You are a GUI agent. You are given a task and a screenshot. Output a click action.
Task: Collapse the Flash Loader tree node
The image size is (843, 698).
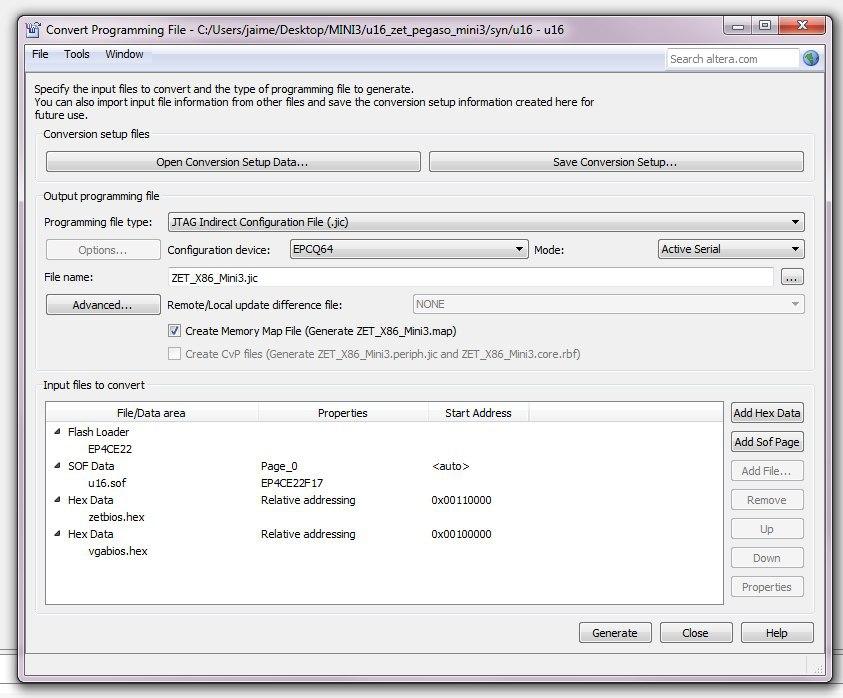point(57,433)
